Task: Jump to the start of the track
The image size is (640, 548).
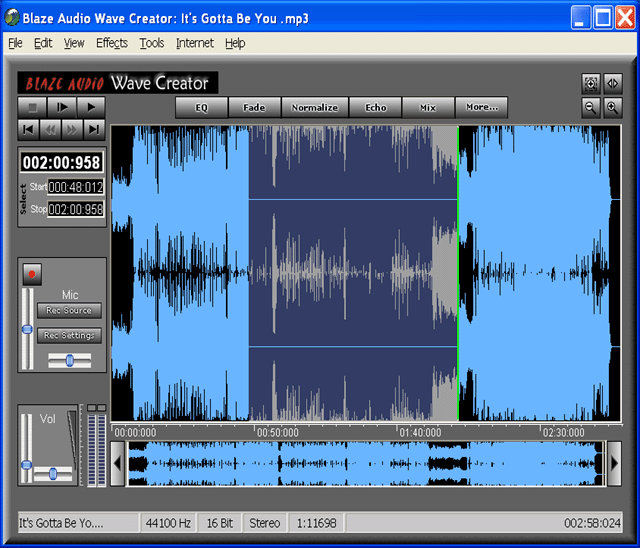Action: click(29, 130)
